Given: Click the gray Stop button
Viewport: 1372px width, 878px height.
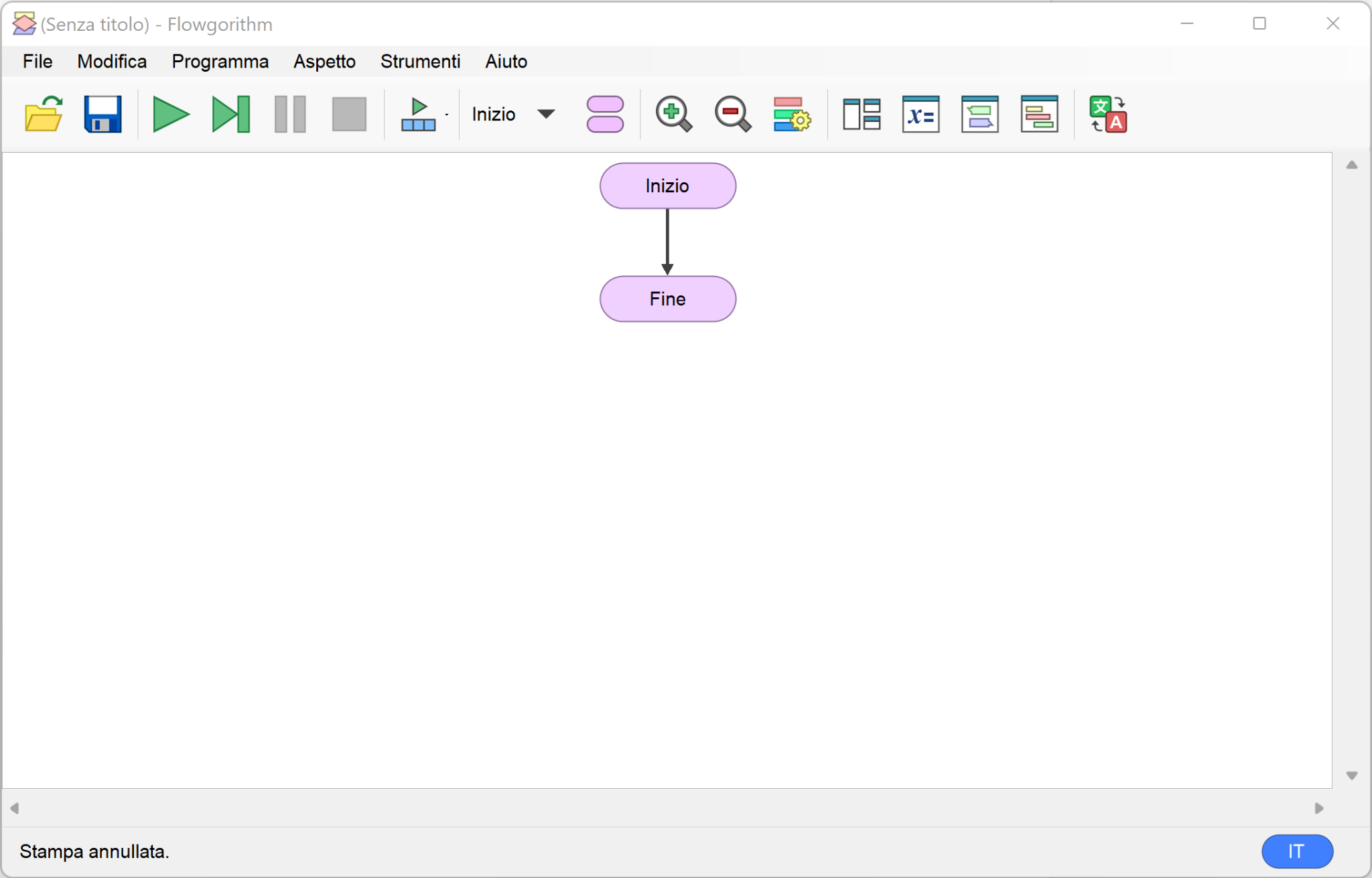Looking at the screenshot, I should 349,114.
